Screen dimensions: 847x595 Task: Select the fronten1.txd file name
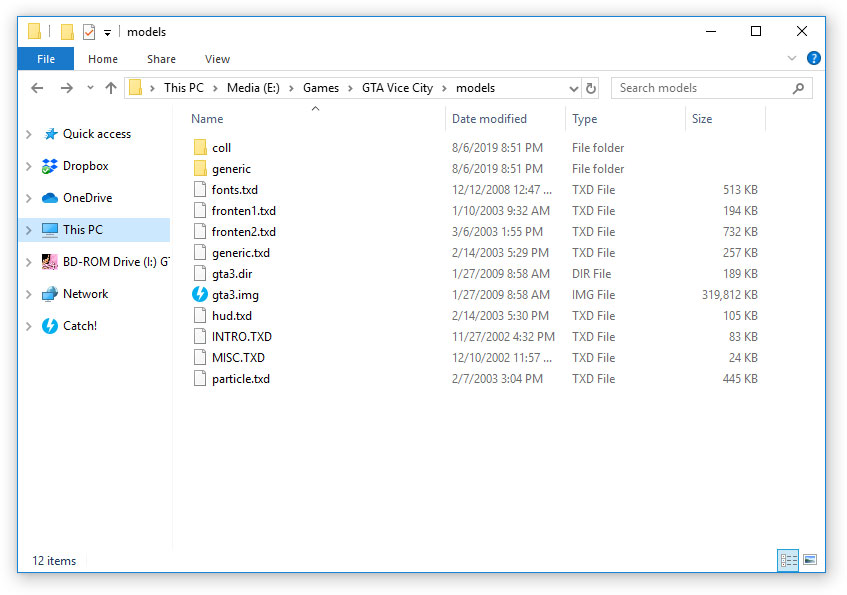244,211
